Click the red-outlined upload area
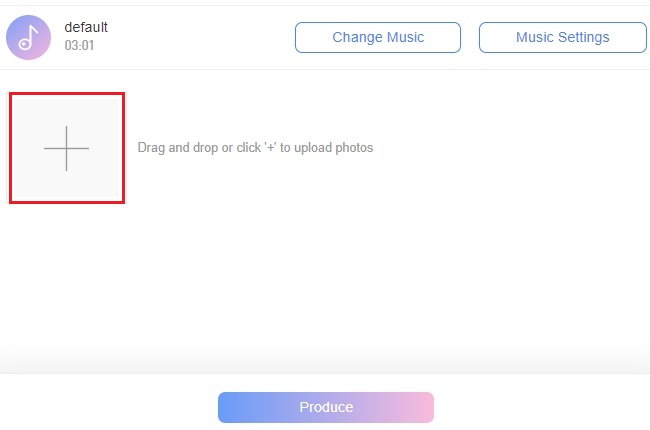650x430 pixels. [x=66, y=148]
